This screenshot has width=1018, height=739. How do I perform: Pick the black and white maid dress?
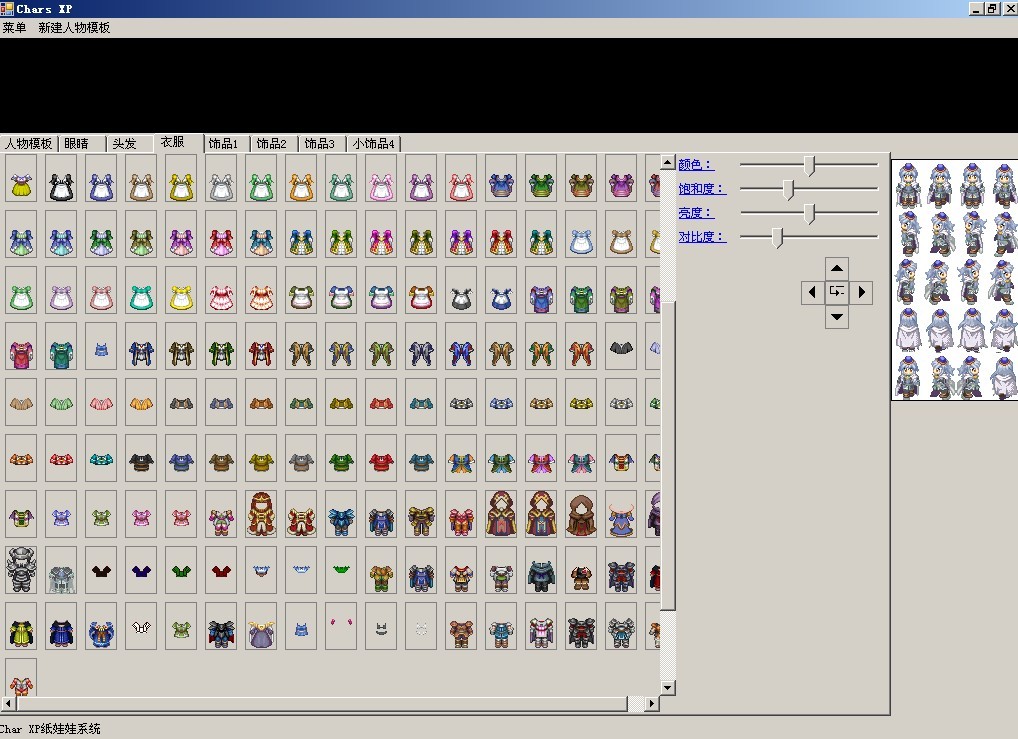pos(61,178)
